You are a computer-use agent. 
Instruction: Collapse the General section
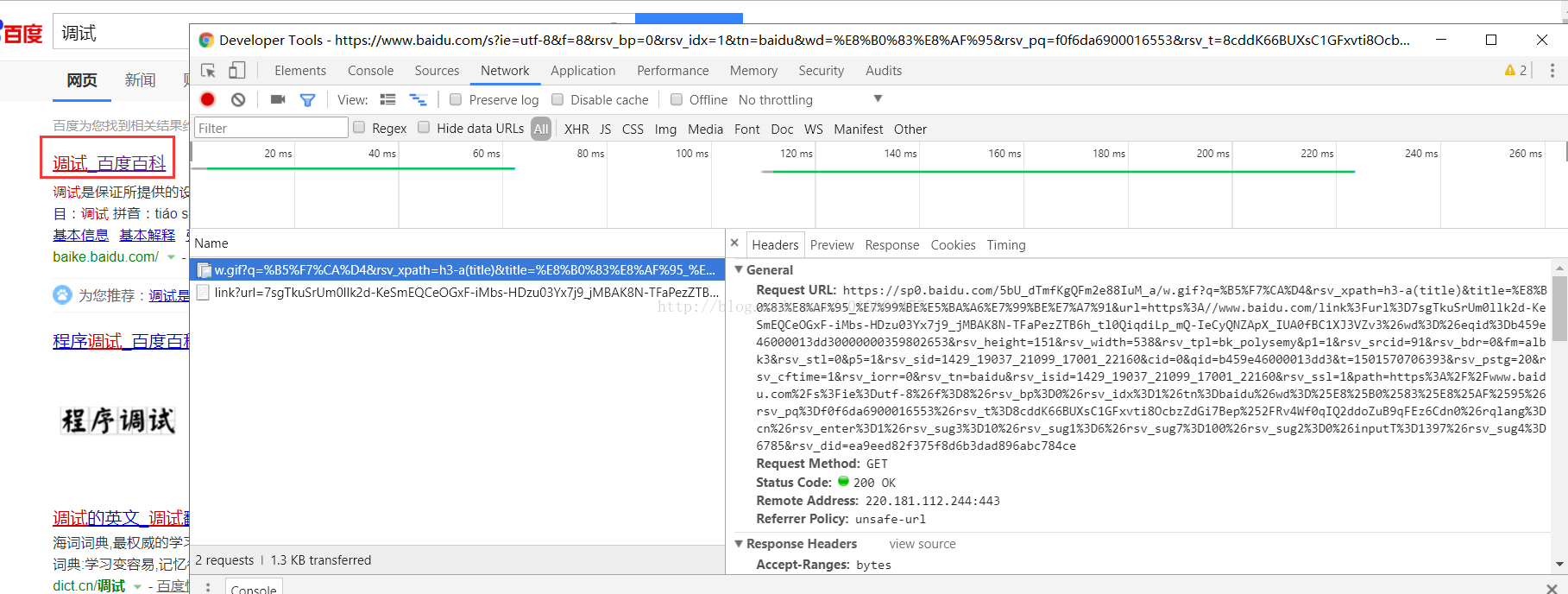point(739,269)
